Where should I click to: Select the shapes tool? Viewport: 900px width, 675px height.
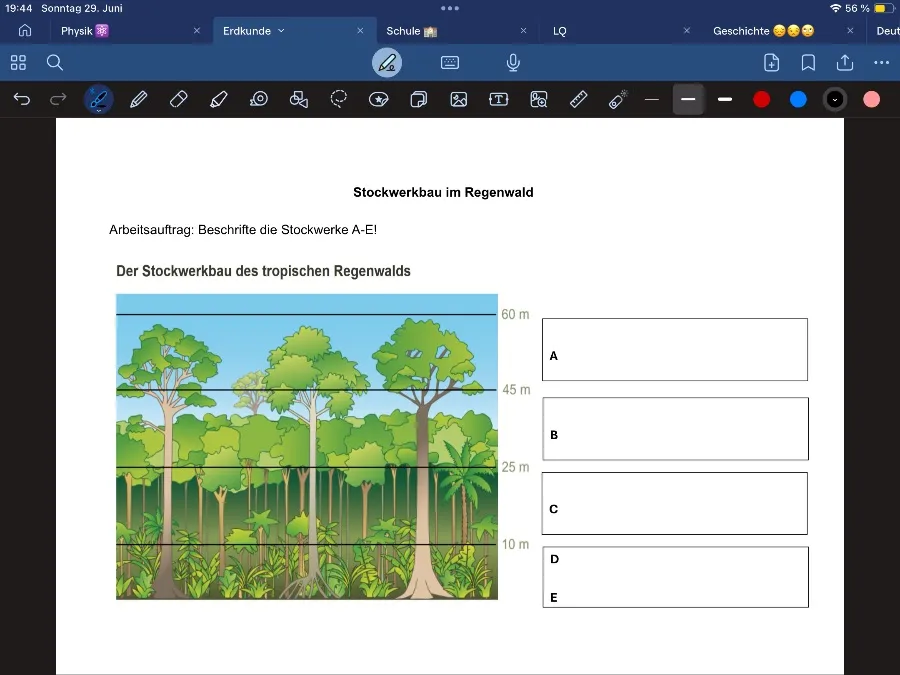(298, 99)
